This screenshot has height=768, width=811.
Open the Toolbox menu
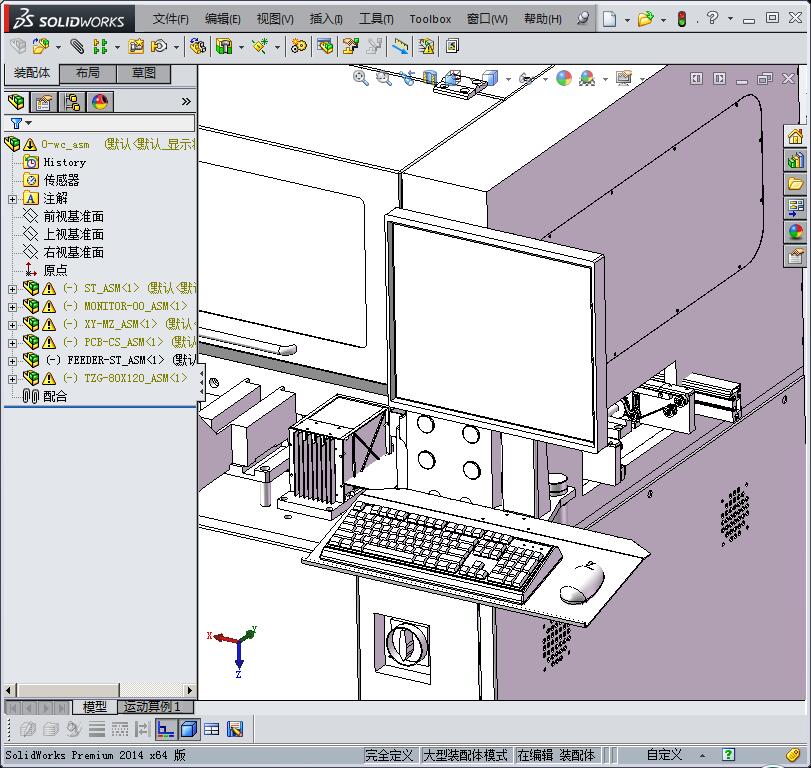tap(430, 19)
